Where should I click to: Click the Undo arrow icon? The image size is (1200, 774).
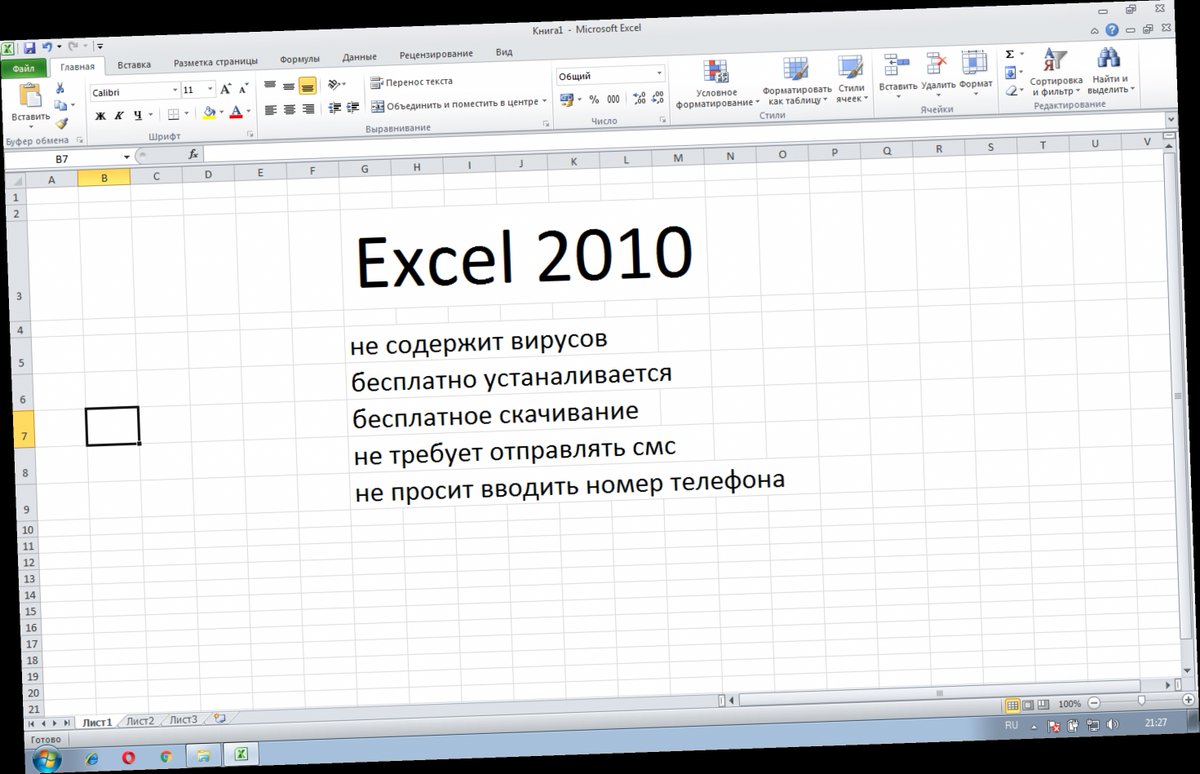click(x=47, y=47)
